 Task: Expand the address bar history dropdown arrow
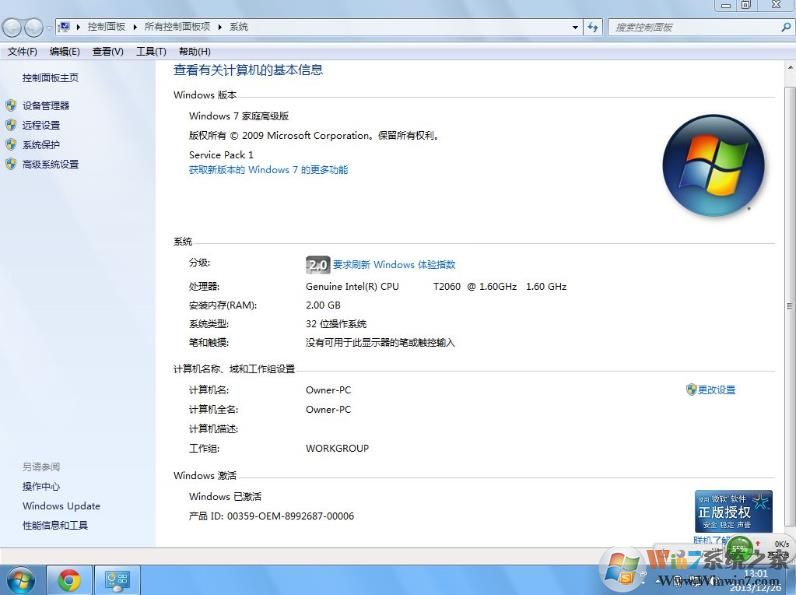tap(575, 27)
